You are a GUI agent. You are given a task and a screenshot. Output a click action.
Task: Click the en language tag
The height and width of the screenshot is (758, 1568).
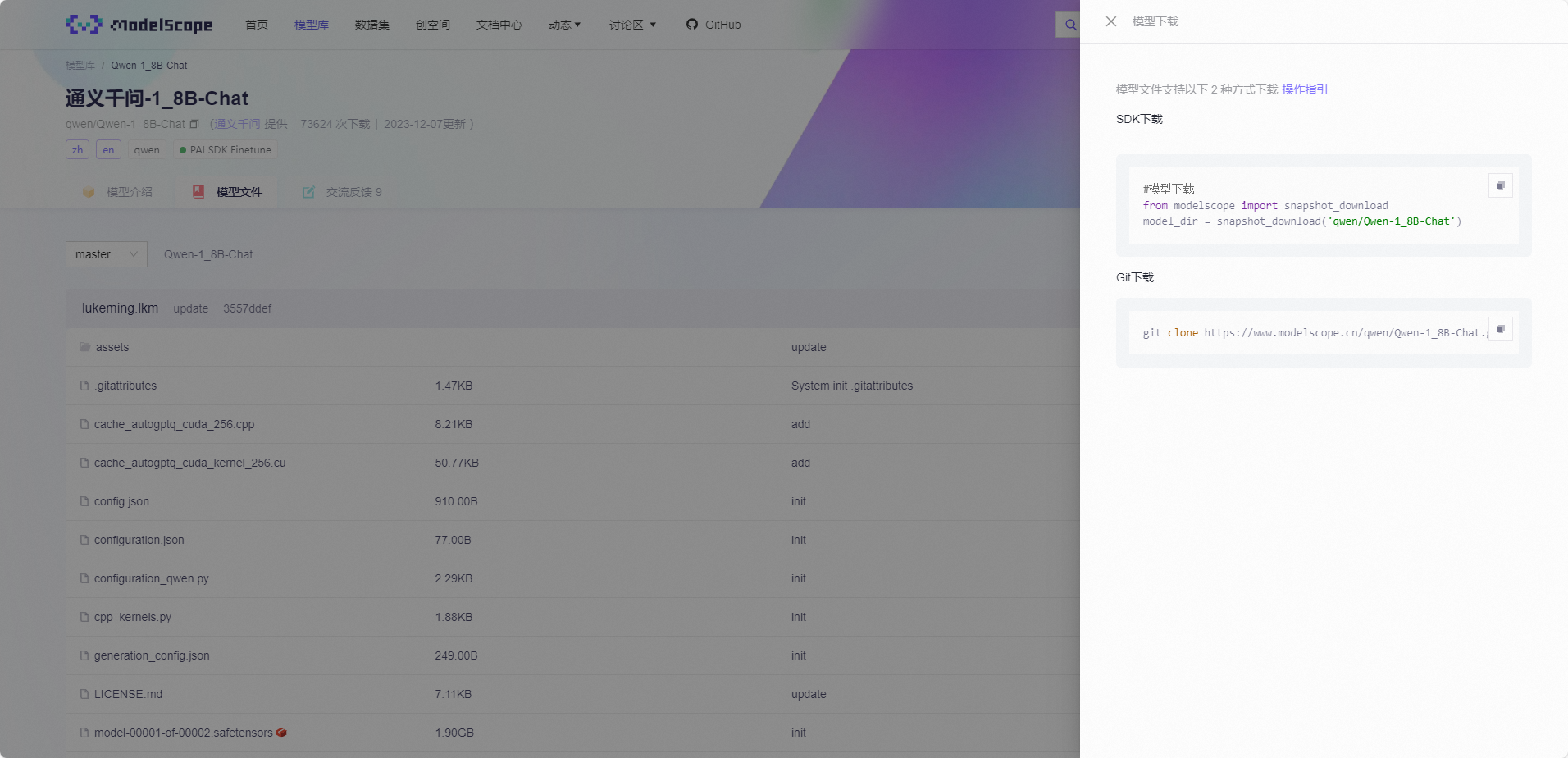click(108, 149)
